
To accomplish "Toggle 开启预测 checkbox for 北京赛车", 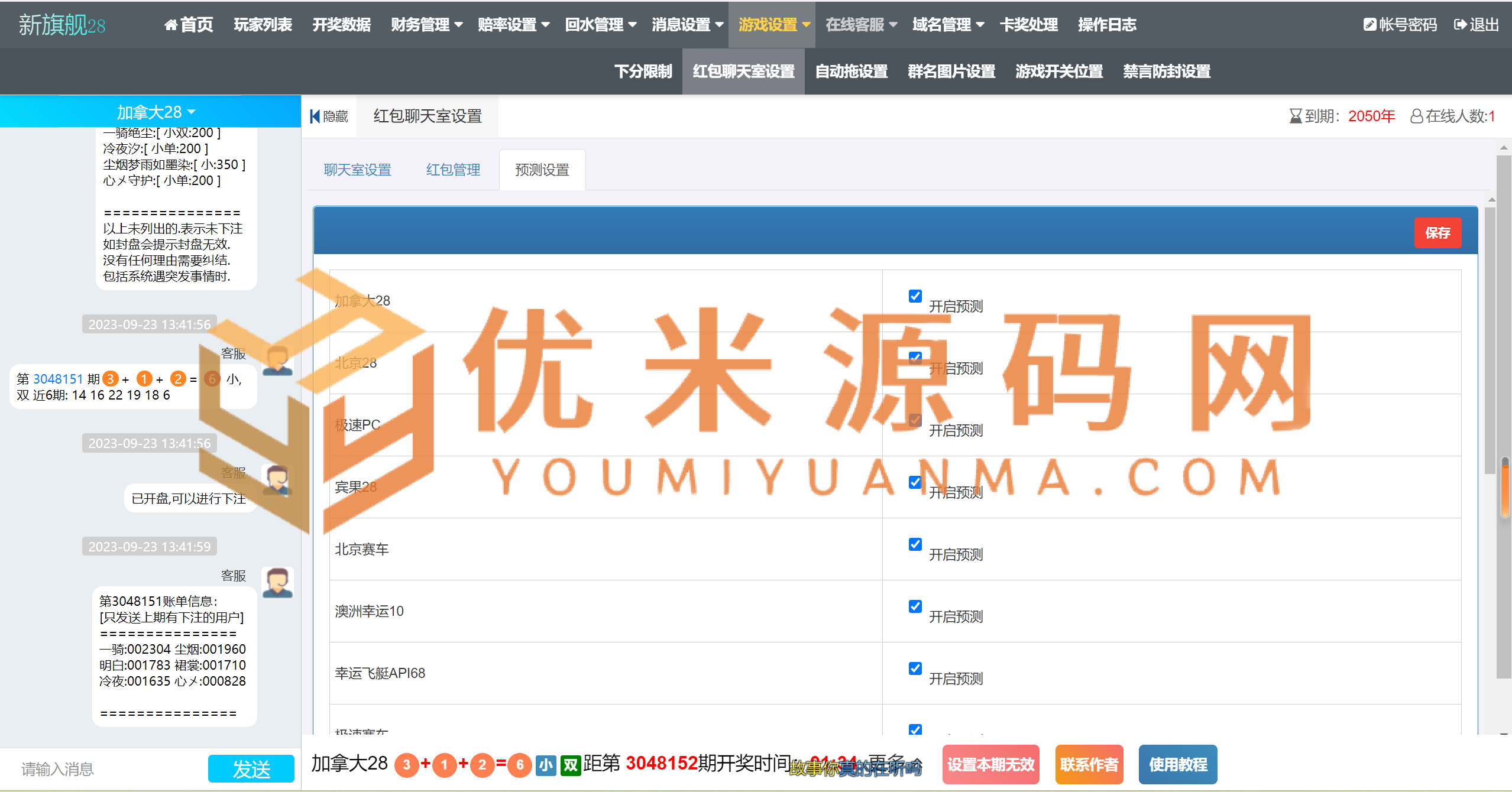I will 915,544.
